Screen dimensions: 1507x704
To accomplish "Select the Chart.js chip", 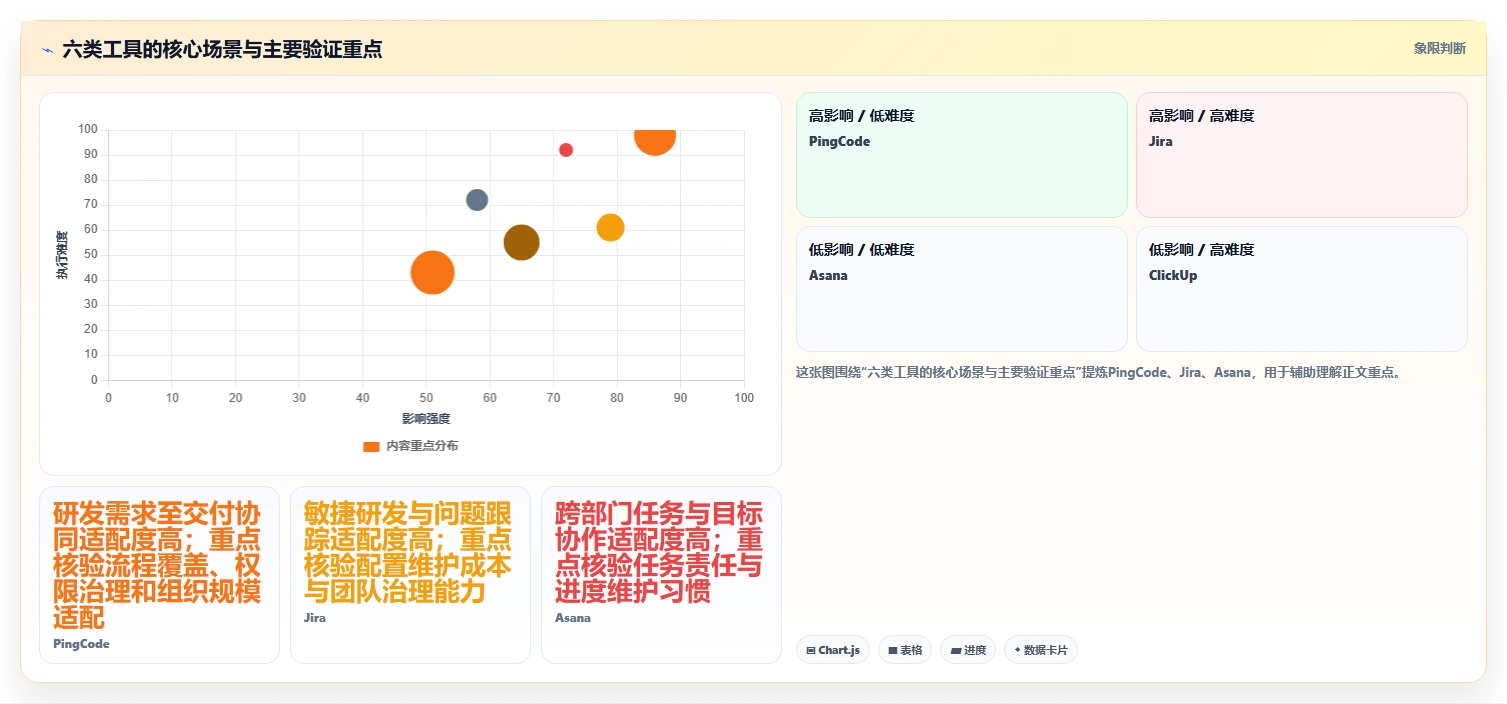I will (x=833, y=650).
